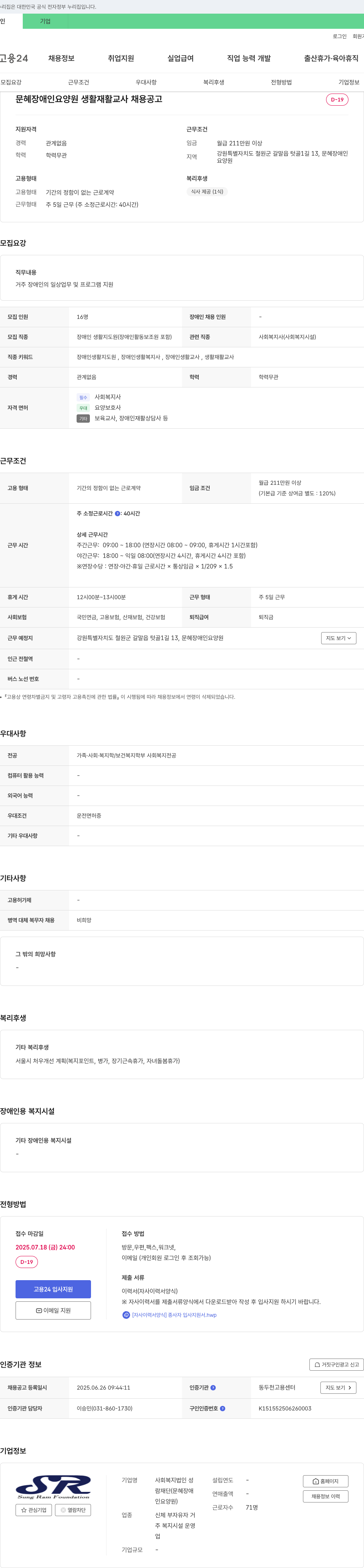Click the deadline date 2025.07.18 (금) 24:00

click(x=45, y=1247)
